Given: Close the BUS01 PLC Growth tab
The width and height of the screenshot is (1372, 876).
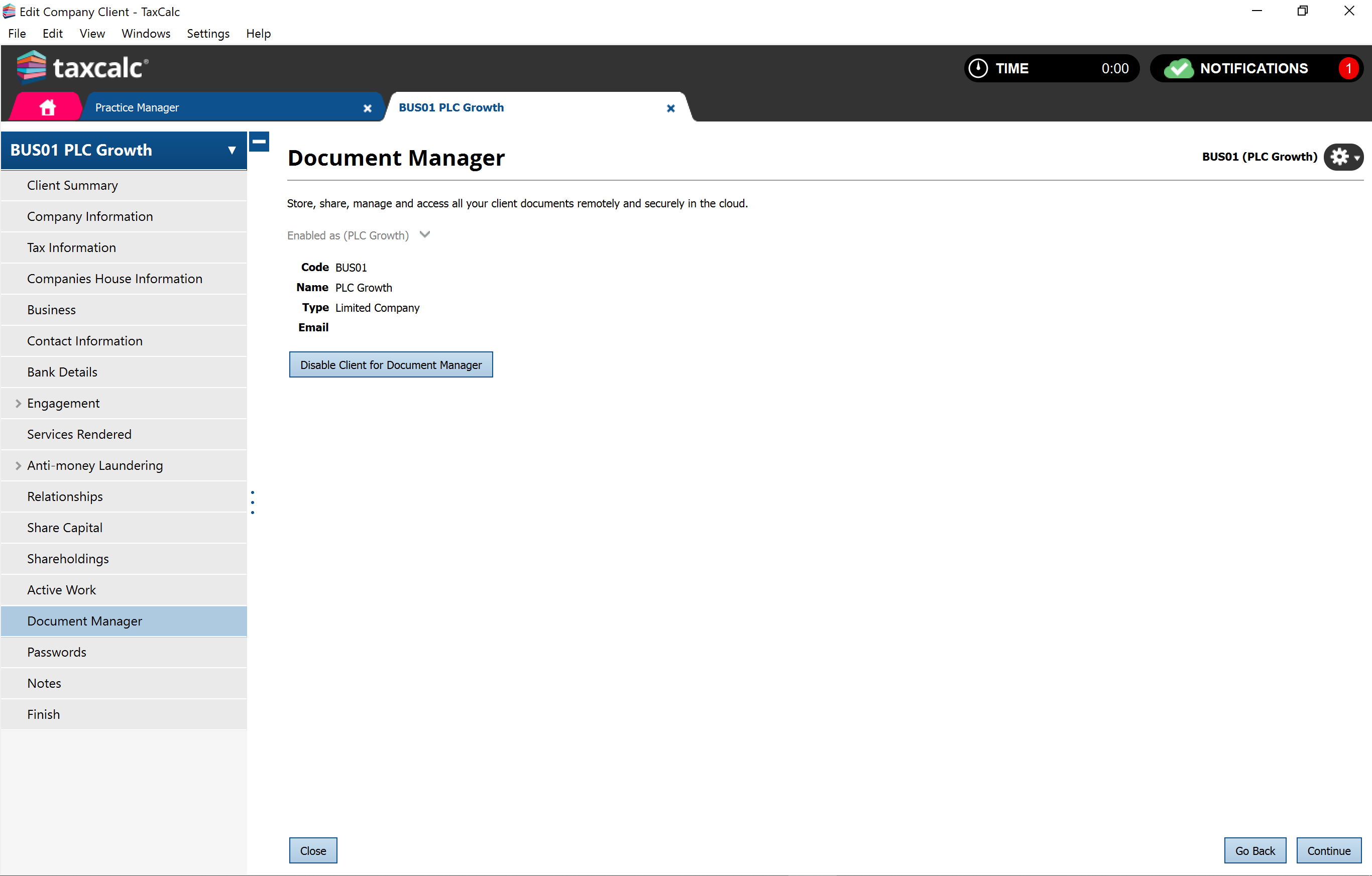Looking at the screenshot, I should pyautogui.click(x=670, y=108).
